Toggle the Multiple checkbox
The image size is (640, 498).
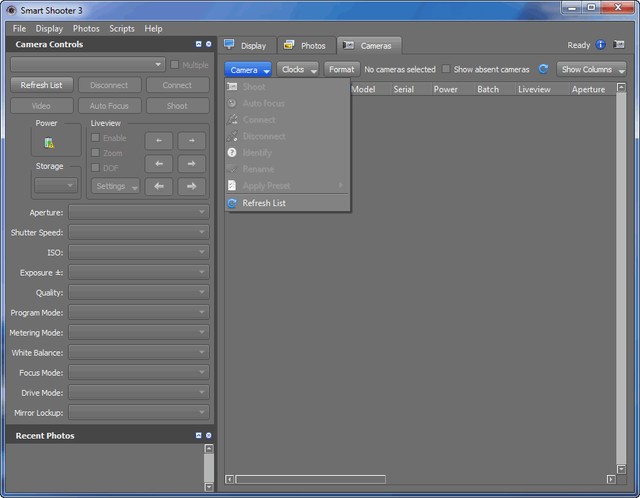click(x=175, y=65)
